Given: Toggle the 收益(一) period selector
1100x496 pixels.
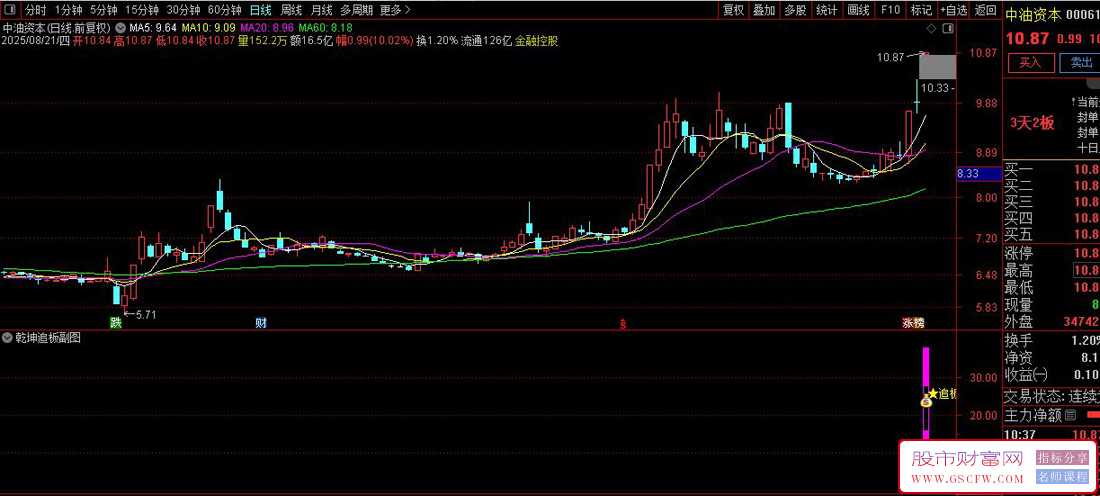Looking at the screenshot, I should tap(1028, 374).
